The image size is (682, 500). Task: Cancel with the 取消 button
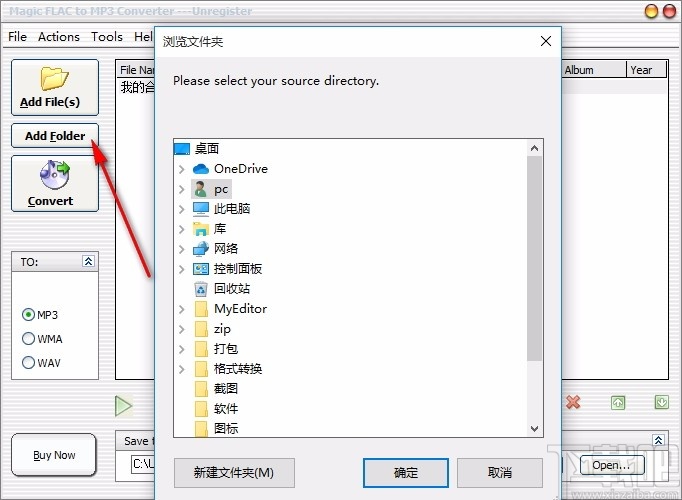pyautogui.click(x=500, y=473)
